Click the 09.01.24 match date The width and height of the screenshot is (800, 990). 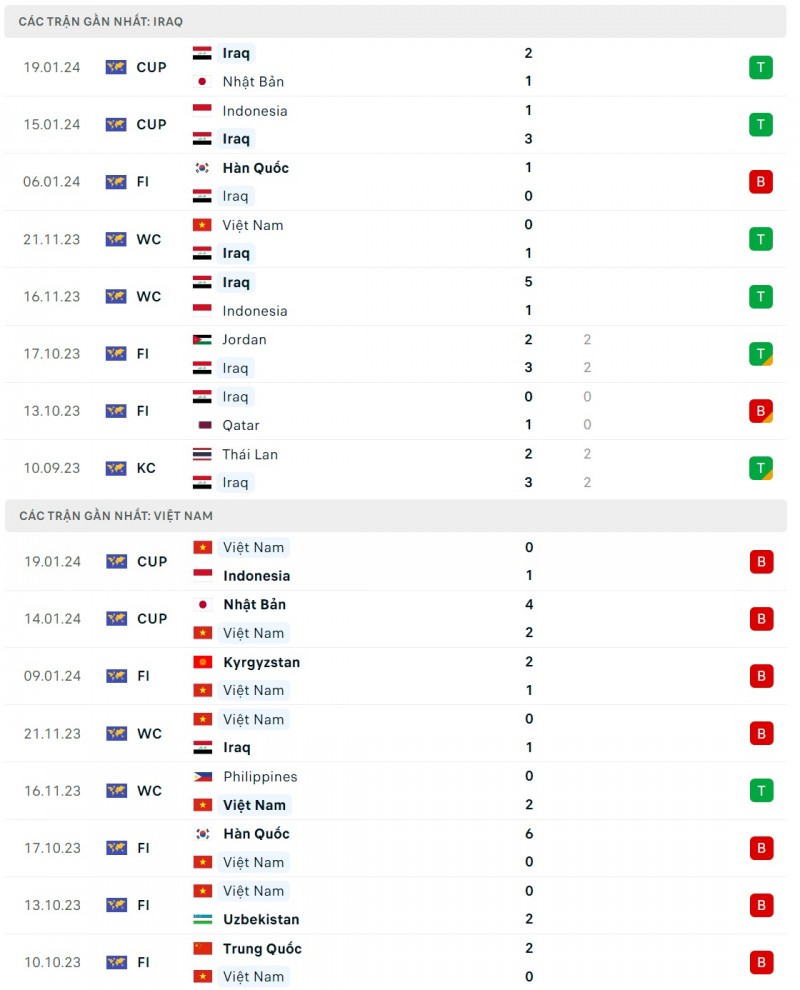coord(53,676)
